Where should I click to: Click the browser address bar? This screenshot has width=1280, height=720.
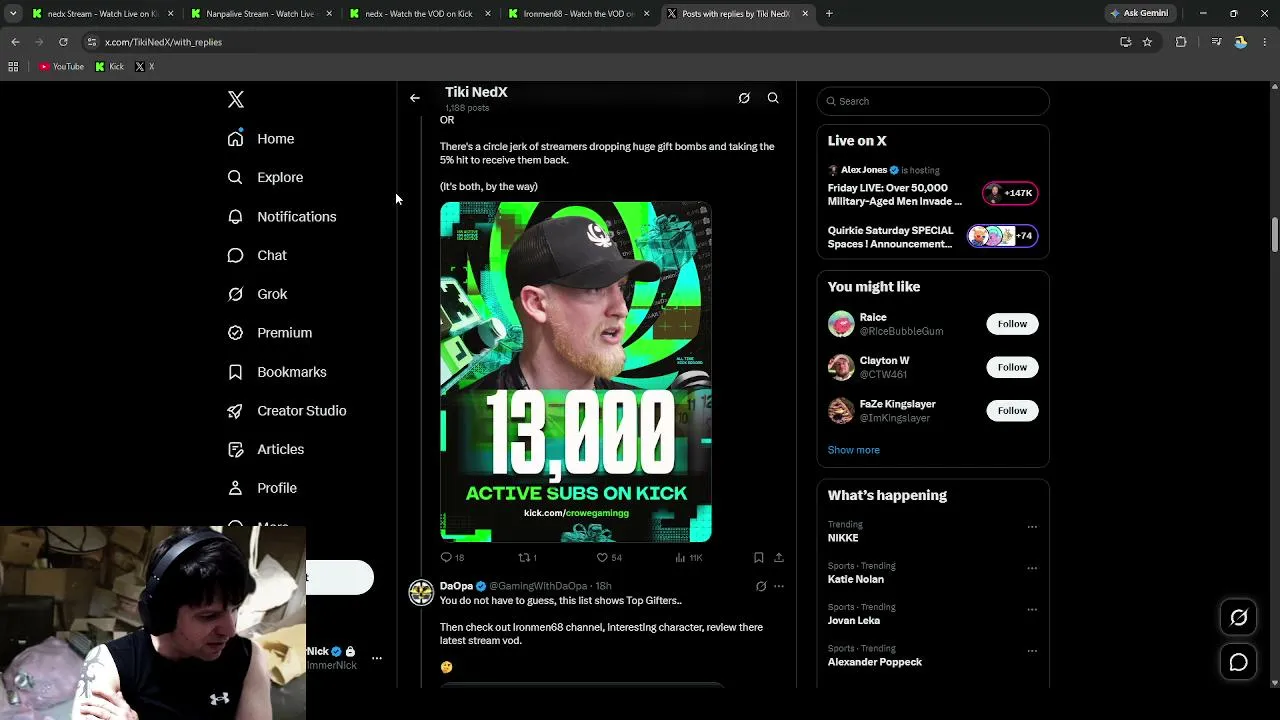point(600,42)
